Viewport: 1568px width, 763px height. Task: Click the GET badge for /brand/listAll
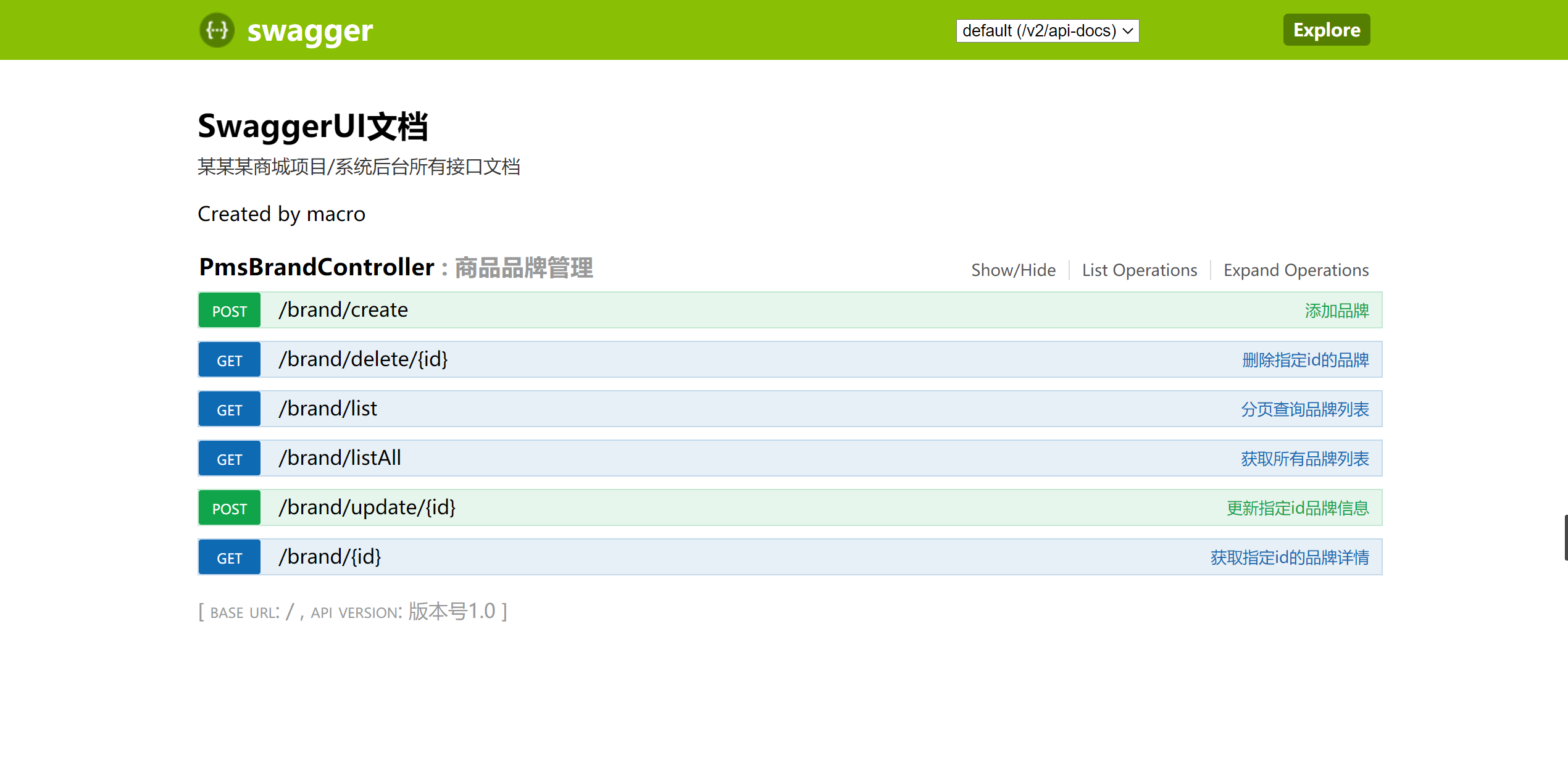[229, 459]
